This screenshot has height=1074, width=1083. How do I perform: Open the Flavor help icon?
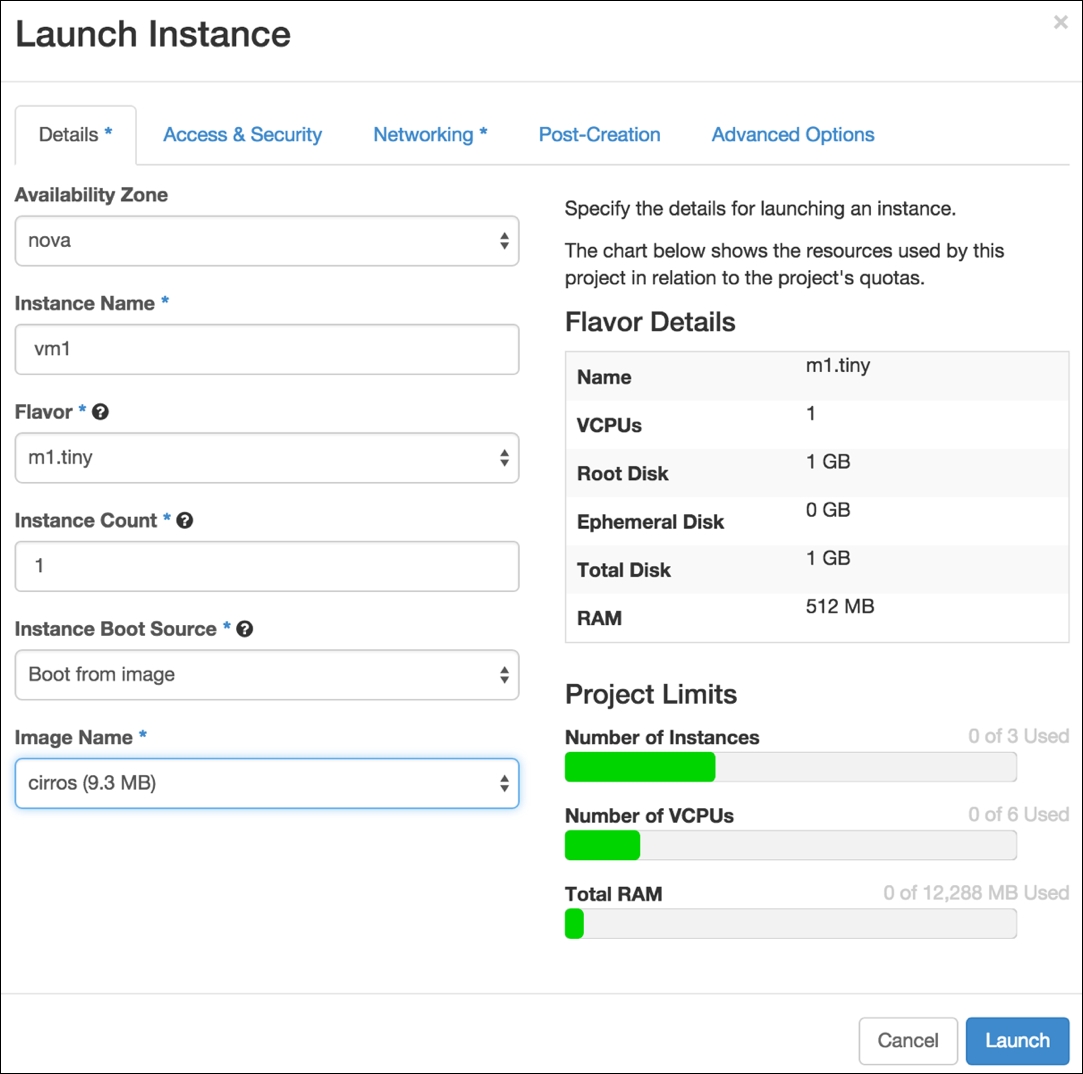click(100, 412)
